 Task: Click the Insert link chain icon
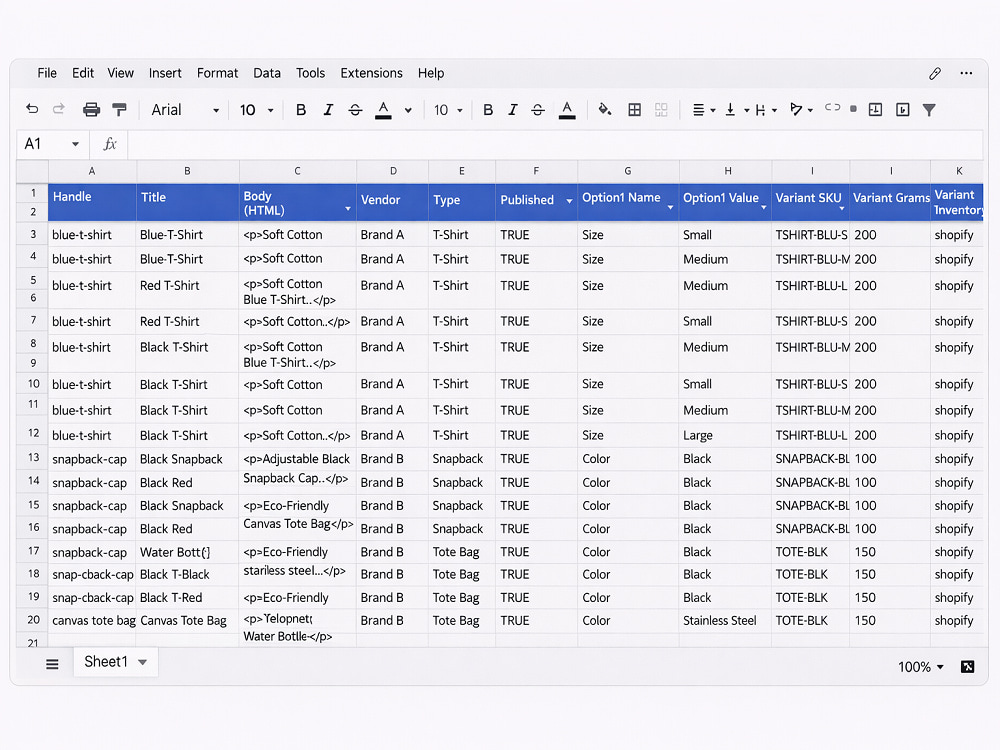[832, 108]
